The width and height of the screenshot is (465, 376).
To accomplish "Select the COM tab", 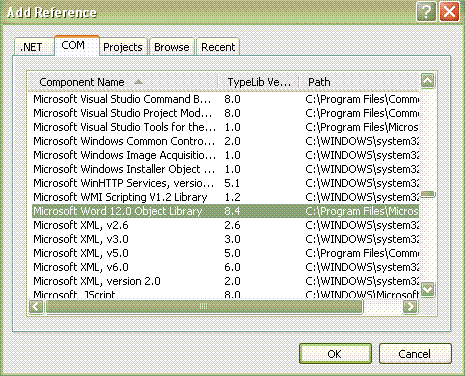I will [x=77, y=45].
